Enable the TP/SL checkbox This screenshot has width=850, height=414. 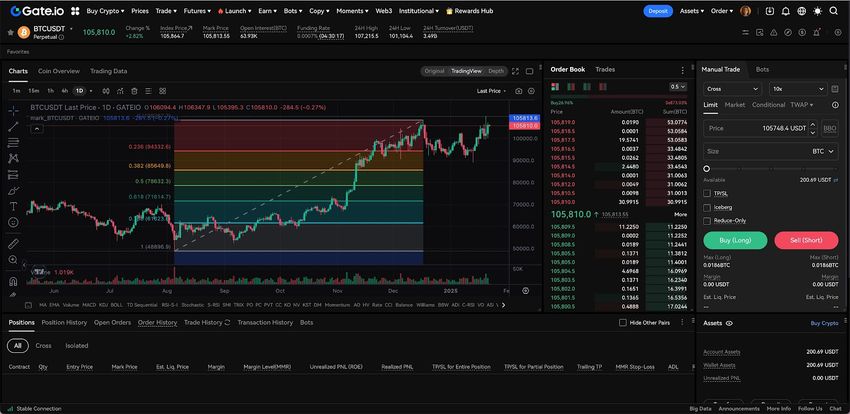[x=708, y=193]
